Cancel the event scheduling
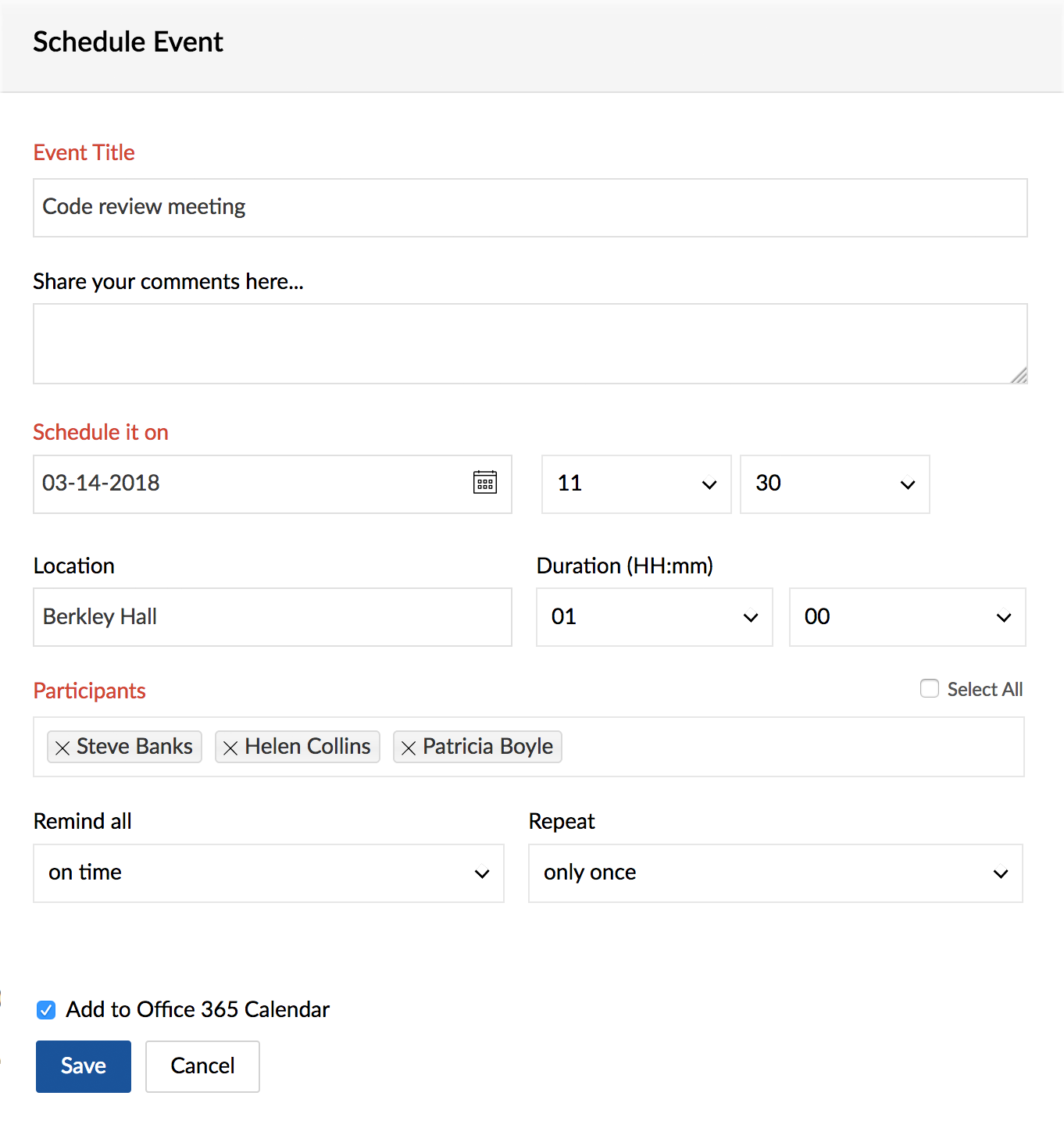Viewport: 1064px width, 1128px height. [x=202, y=1066]
